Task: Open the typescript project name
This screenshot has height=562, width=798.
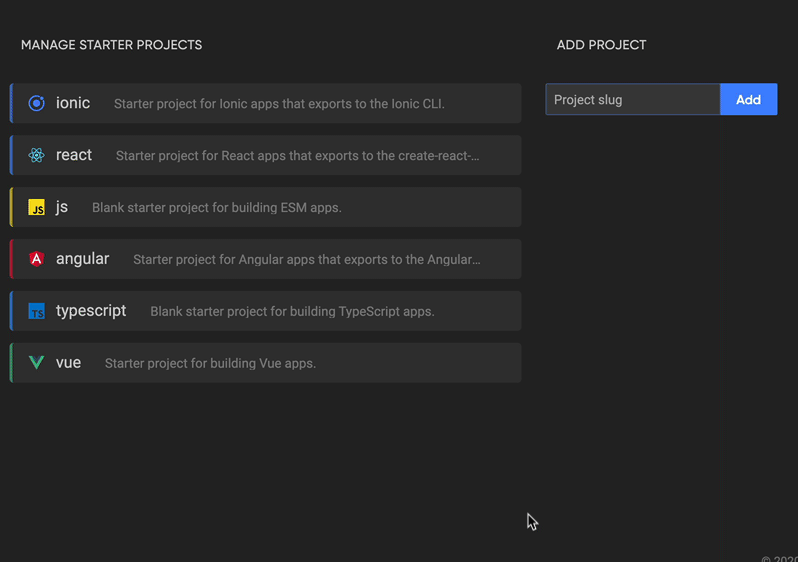Action: [x=91, y=311]
